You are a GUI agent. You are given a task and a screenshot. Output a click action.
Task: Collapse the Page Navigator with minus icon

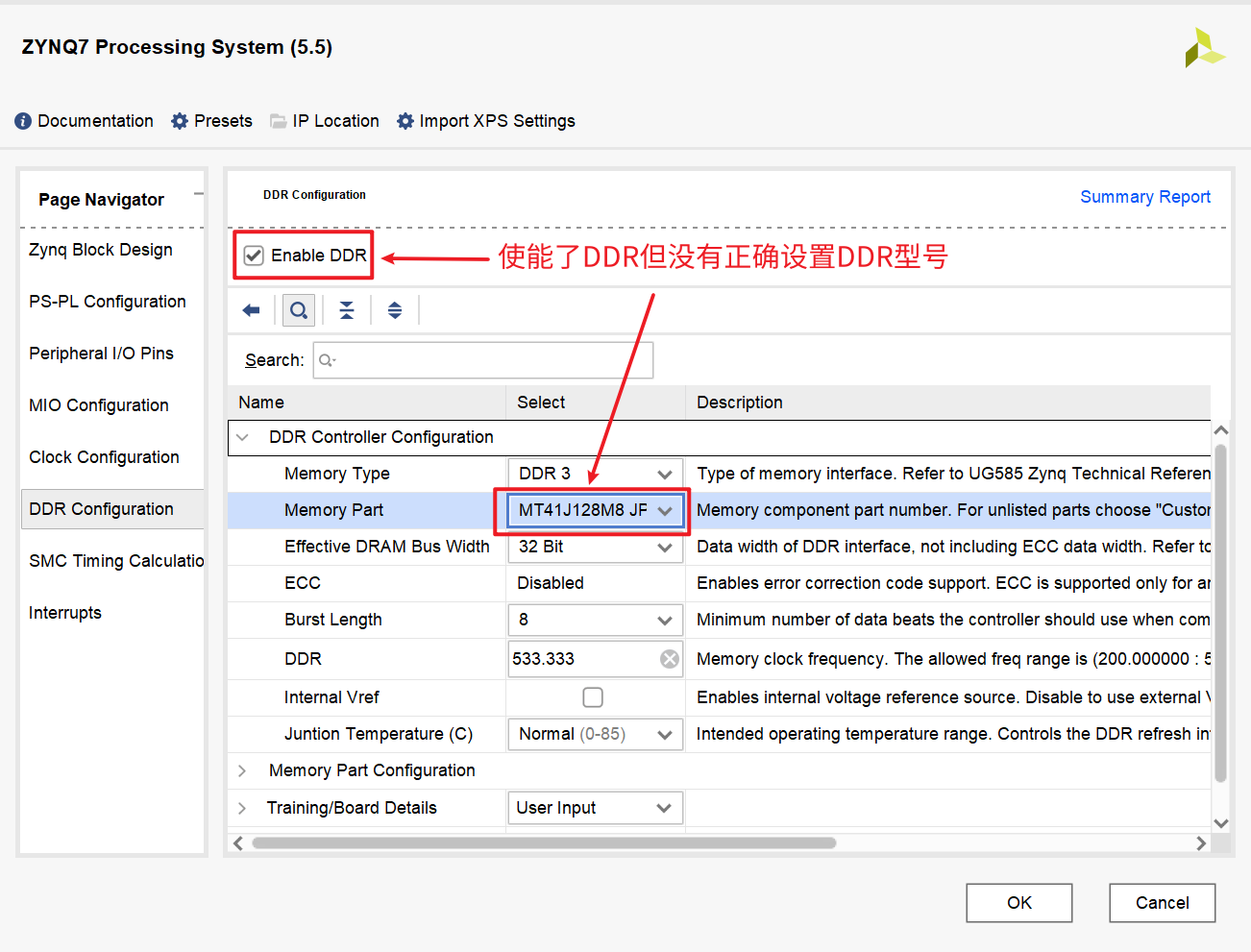click(x=199, y=194)
